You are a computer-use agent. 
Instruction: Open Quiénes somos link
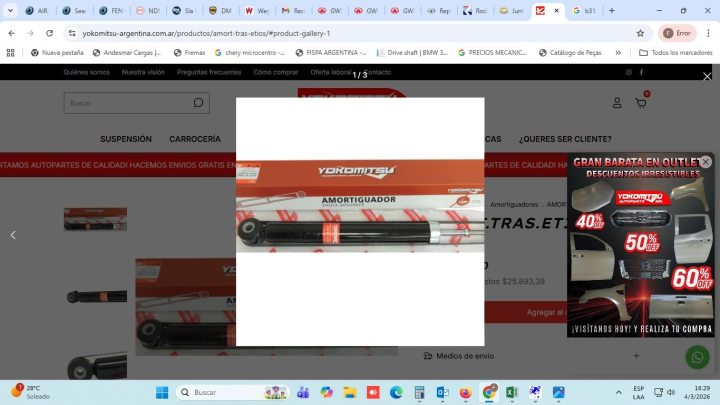86,72
